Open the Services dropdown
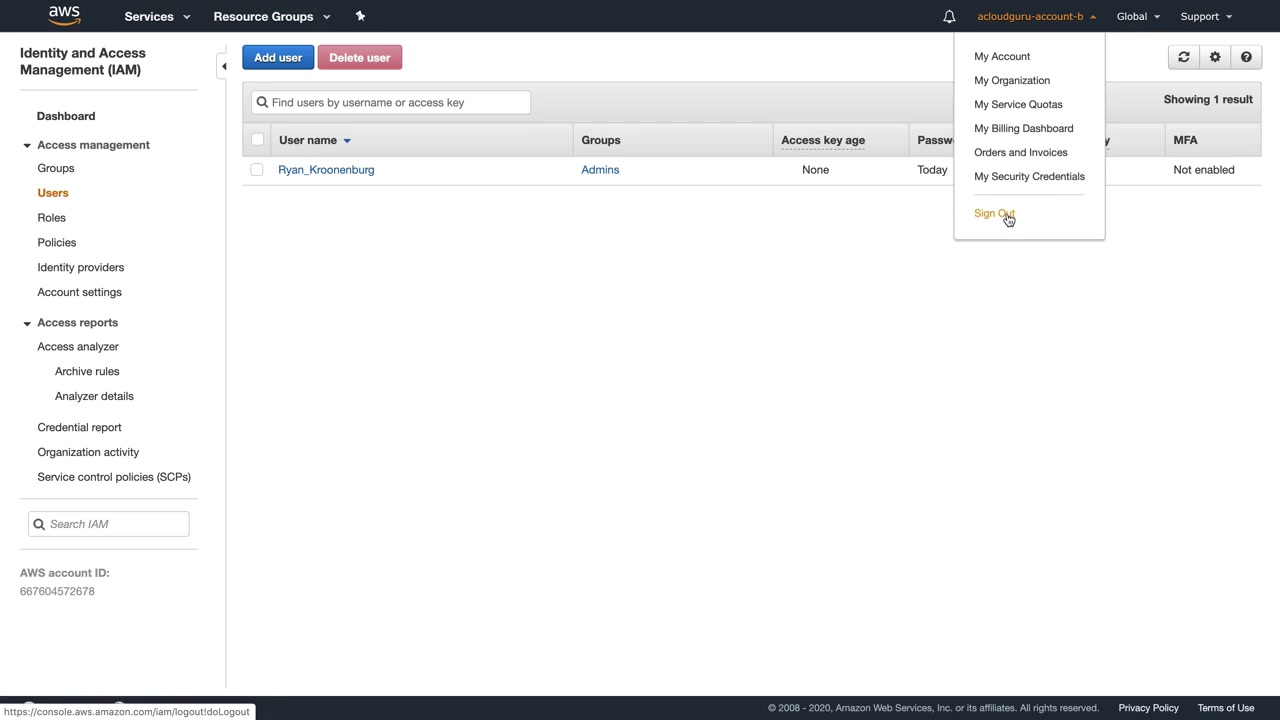This screenshot has height=720, width=1280. pos(157,16)
